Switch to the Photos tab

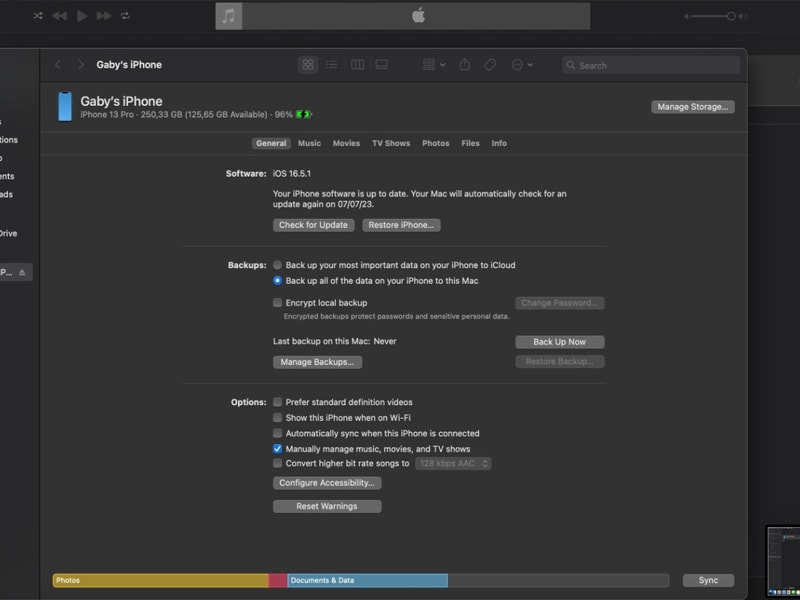pos(436,143)
